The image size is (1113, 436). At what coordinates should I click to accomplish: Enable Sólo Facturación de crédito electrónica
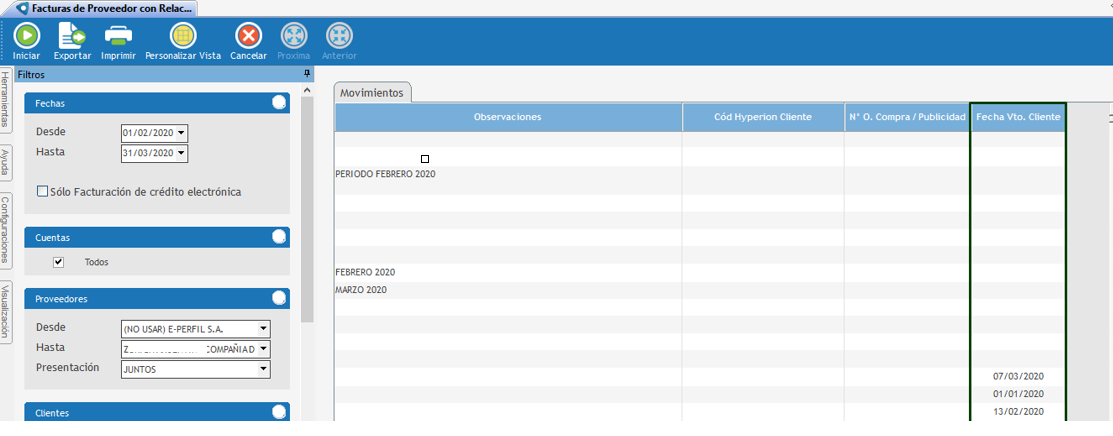coord(42,192)
